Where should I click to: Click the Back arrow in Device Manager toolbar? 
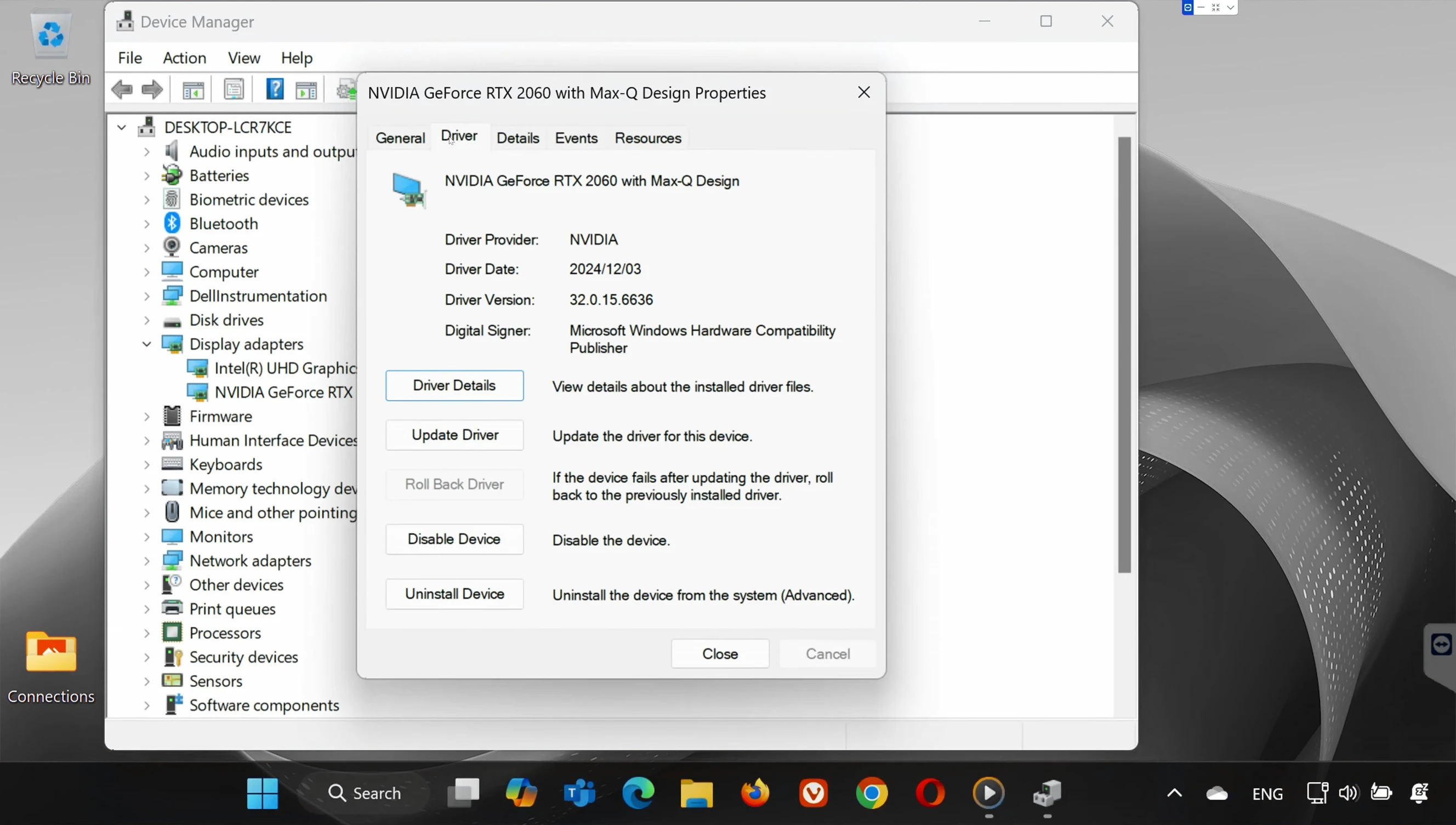click(122, 89)
